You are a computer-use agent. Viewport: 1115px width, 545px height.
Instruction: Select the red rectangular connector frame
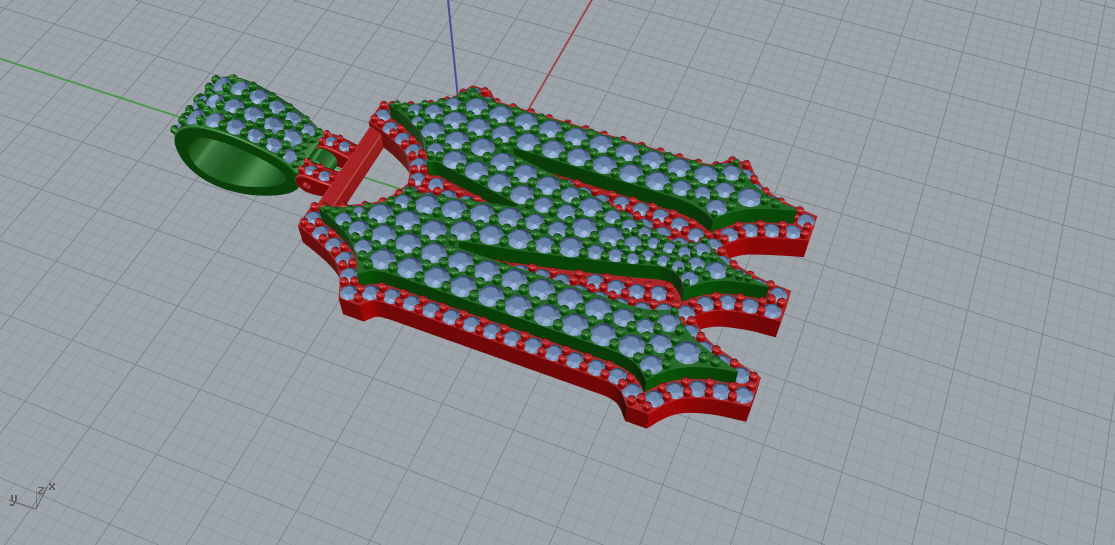(353, 166)
